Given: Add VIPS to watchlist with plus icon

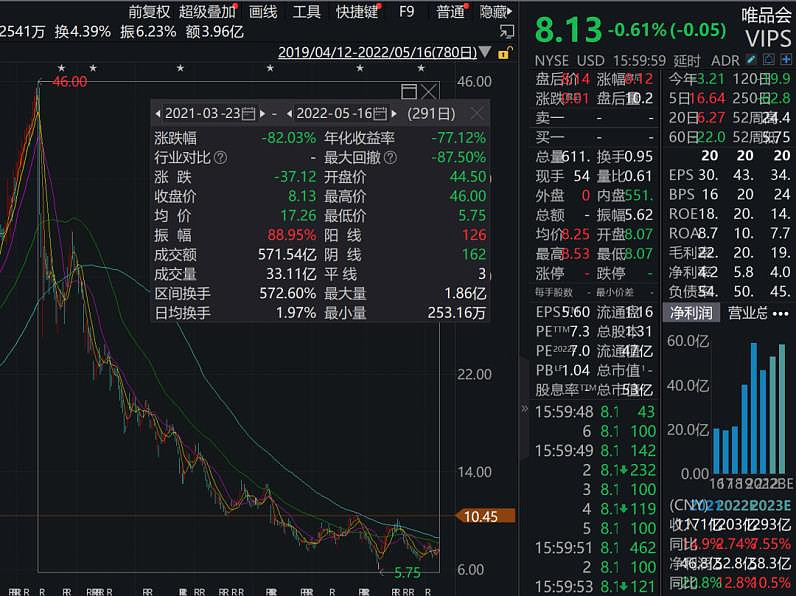Looking at the screenshot, I should click(x=786, y=60).
